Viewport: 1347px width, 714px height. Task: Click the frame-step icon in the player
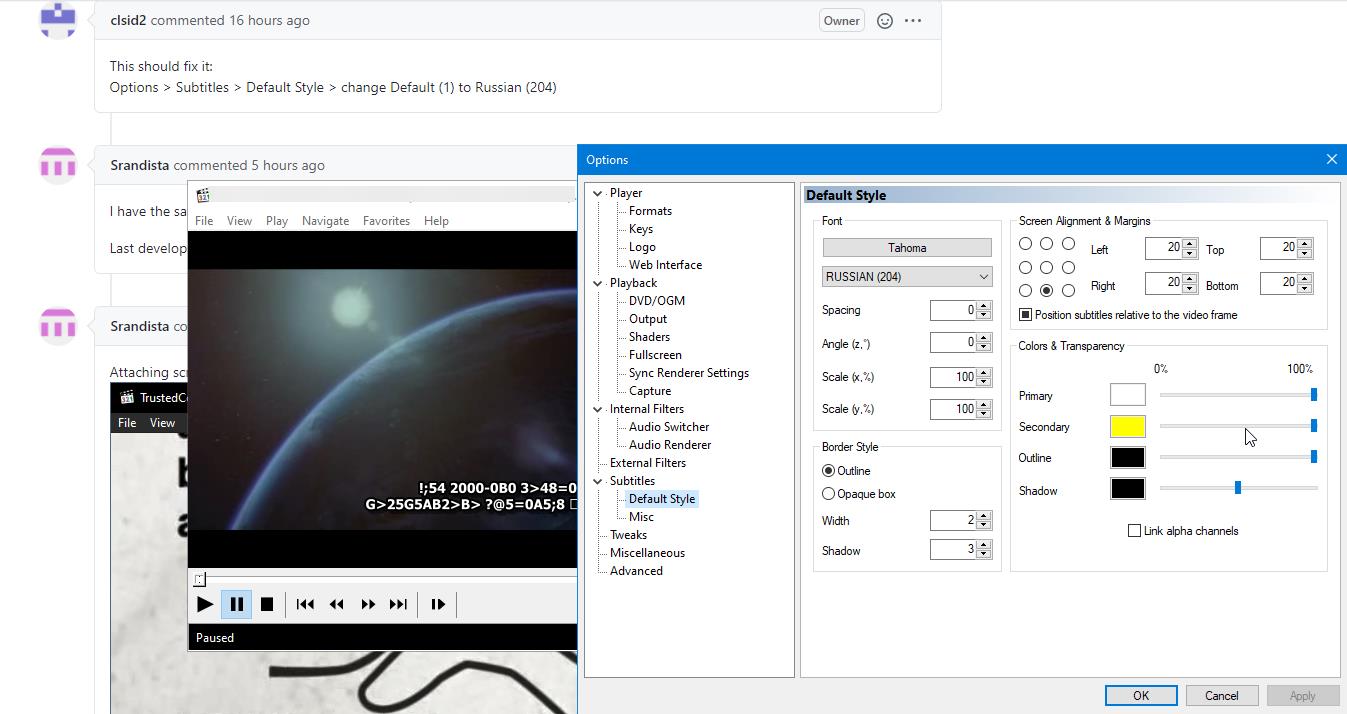[437, 604]
